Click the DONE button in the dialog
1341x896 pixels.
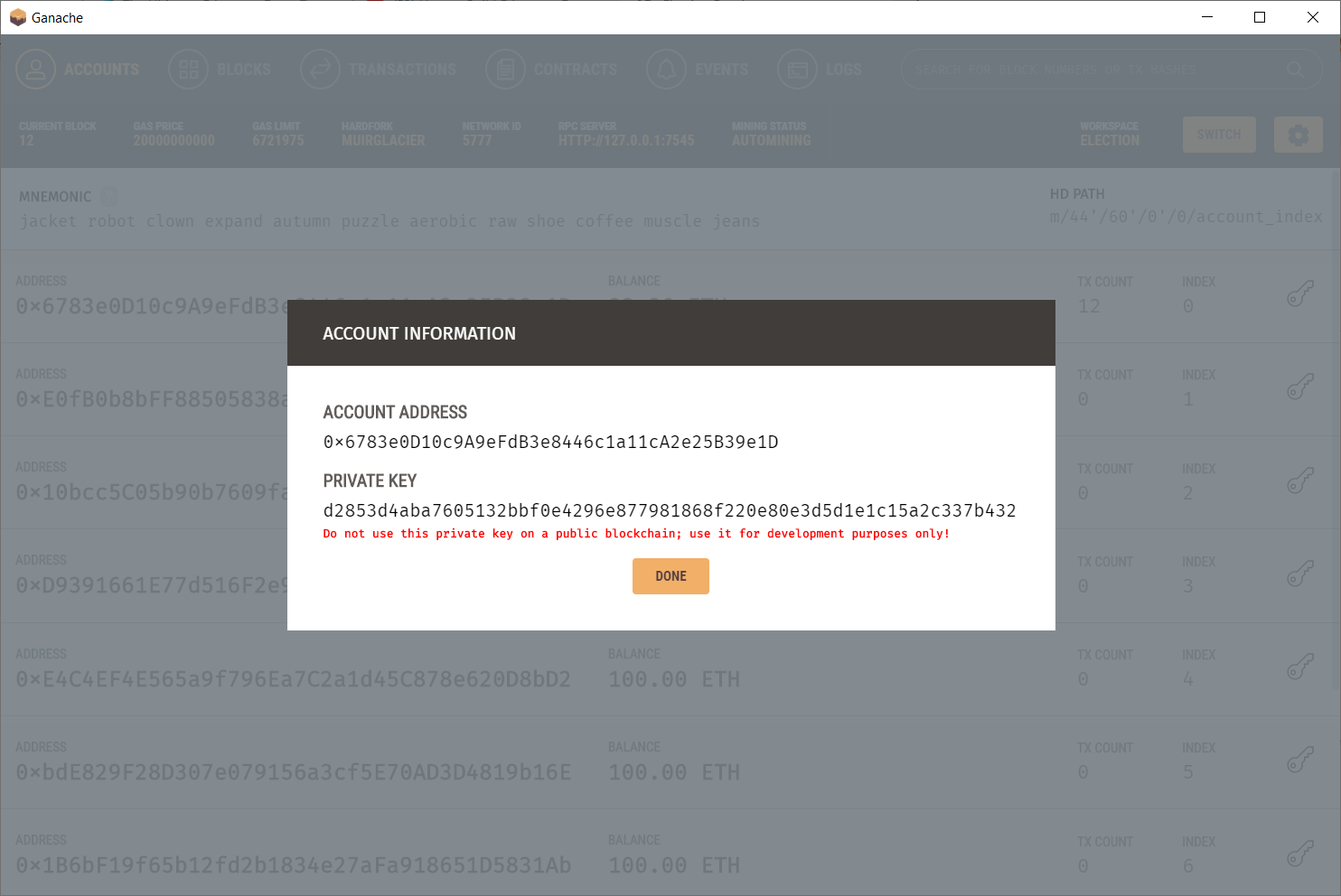[670, 576]
